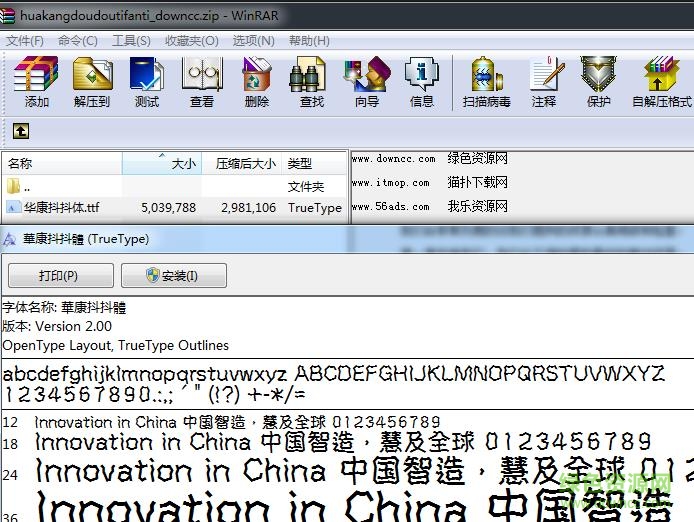Image resolution: width=694 pixels, height=522 pixels.
Task: Sort by Type (类型) column header
Action: (x=314, y=163)
